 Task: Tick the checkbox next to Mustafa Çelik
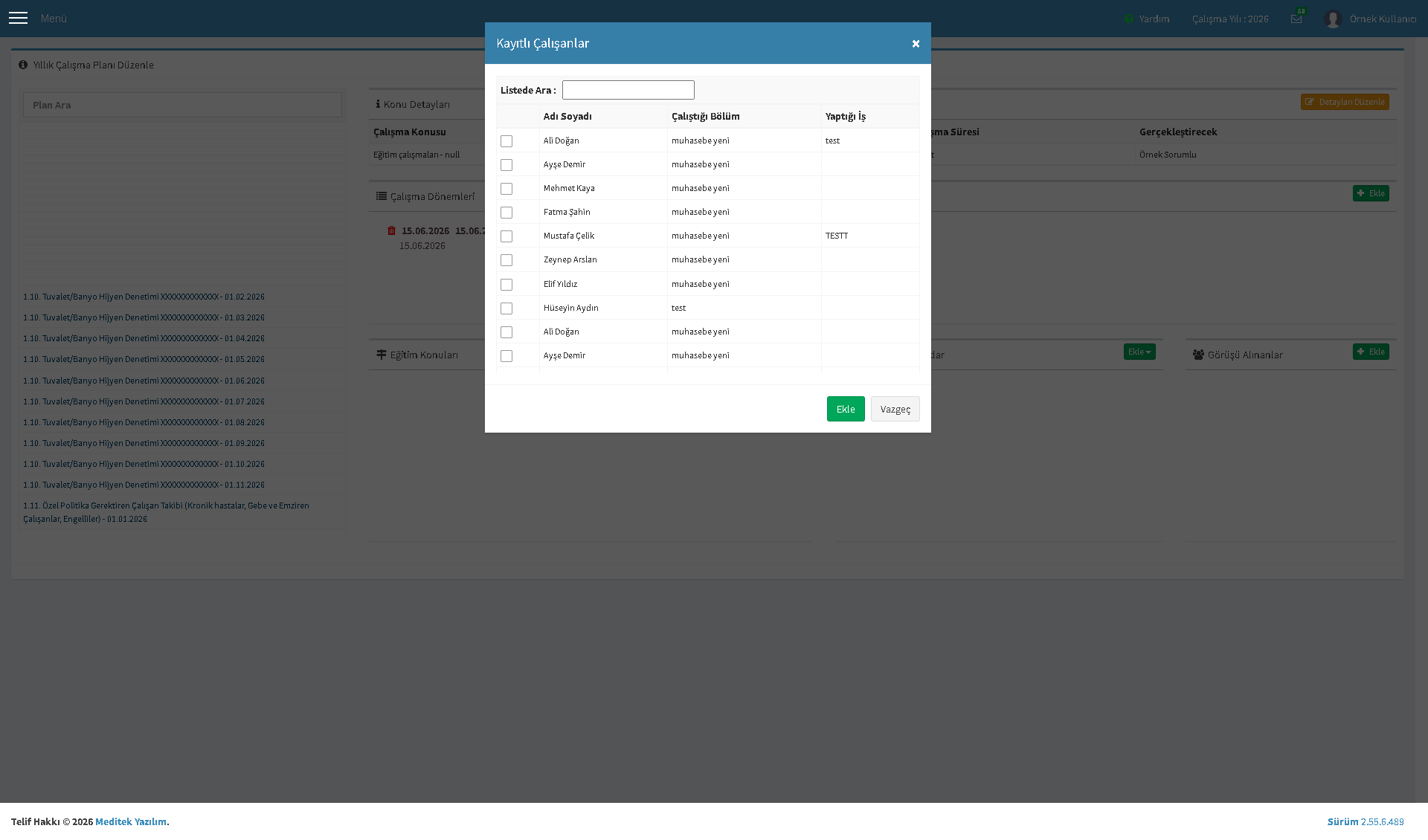[x=506, y=236]
